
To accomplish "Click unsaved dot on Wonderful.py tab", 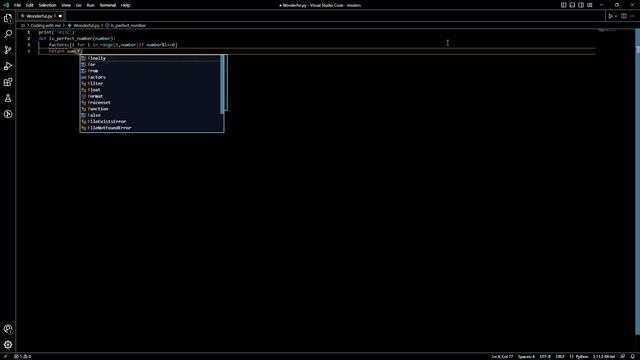I will [60, 16].
